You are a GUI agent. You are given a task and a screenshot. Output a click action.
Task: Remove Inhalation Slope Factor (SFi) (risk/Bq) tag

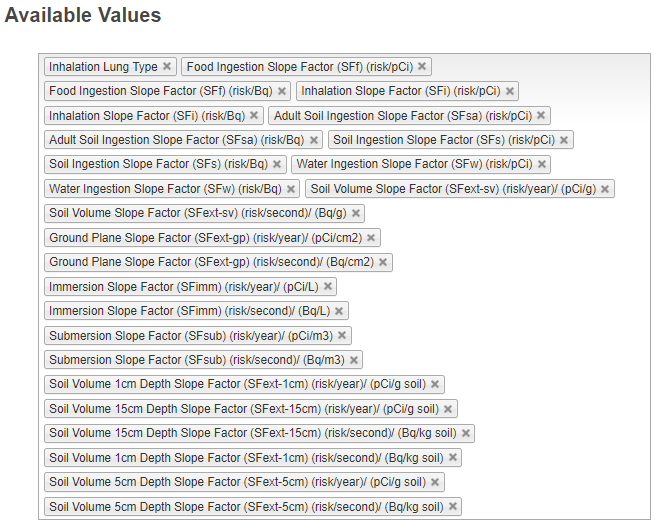click(x=254, y=116)
